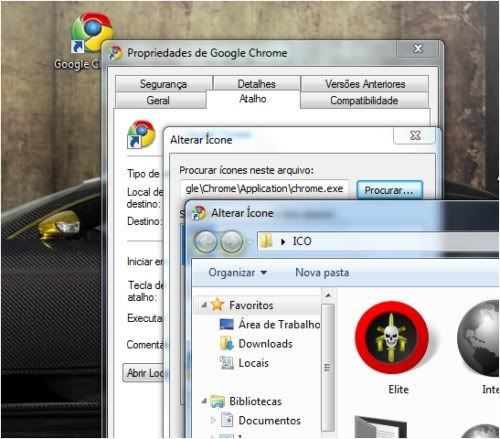Click the Documentos library icon
This screenshot has width=500, height=439.
pyautogui.click(x=227, y=420)
